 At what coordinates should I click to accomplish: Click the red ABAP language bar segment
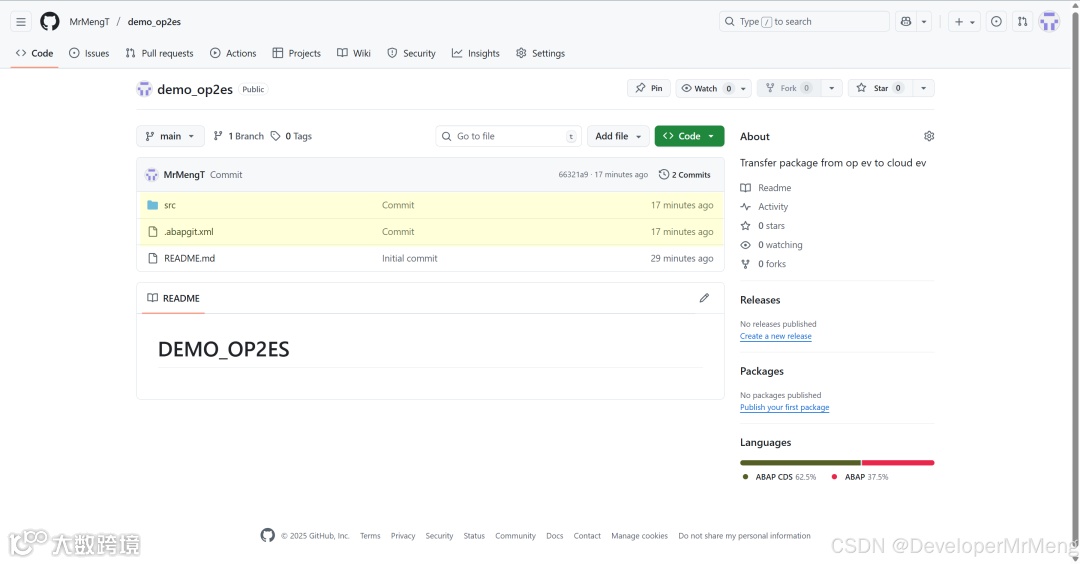pos(898,463)
